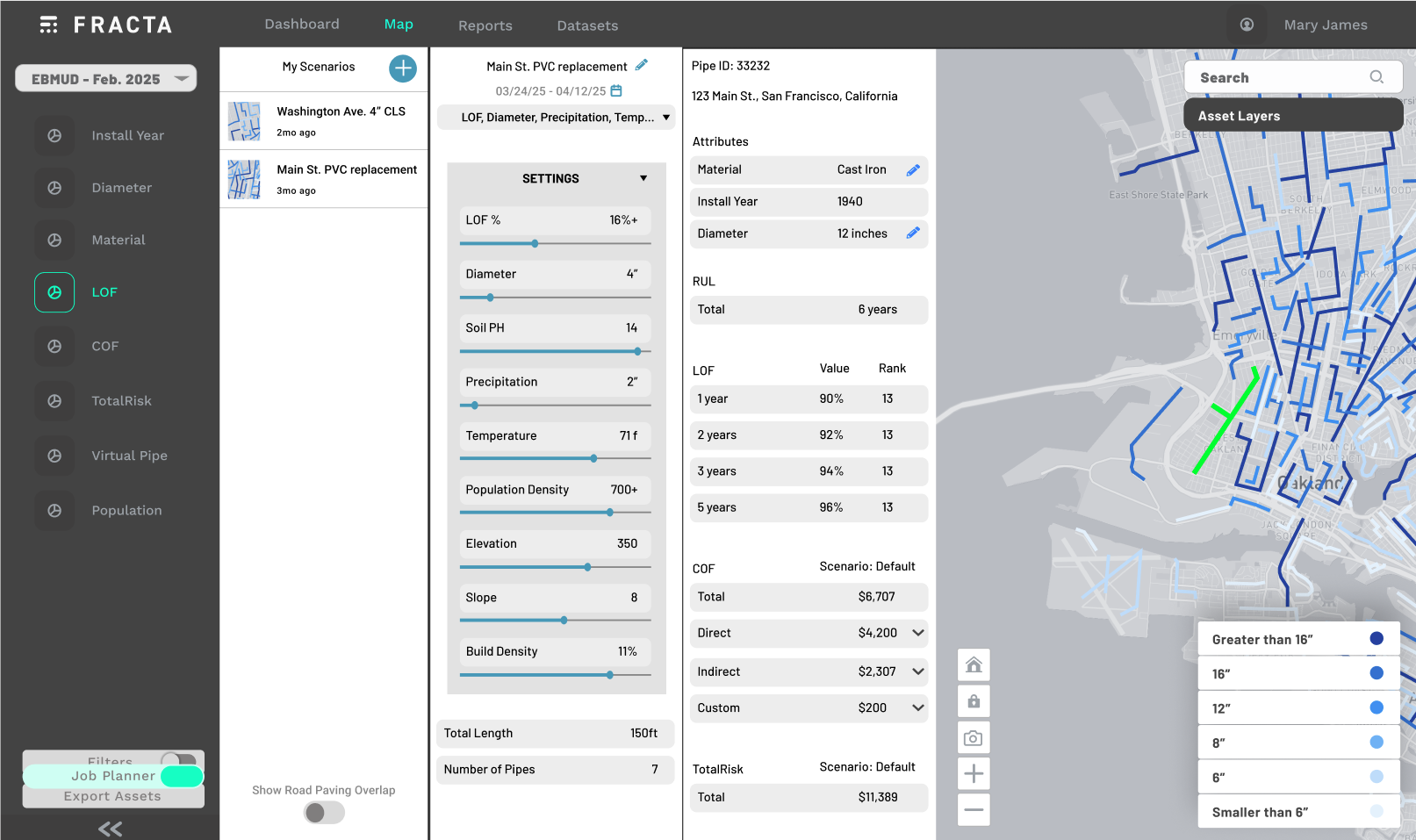Screen dimensions: 1416x840
Task: Click the Population layer icon
Action: 54,511
